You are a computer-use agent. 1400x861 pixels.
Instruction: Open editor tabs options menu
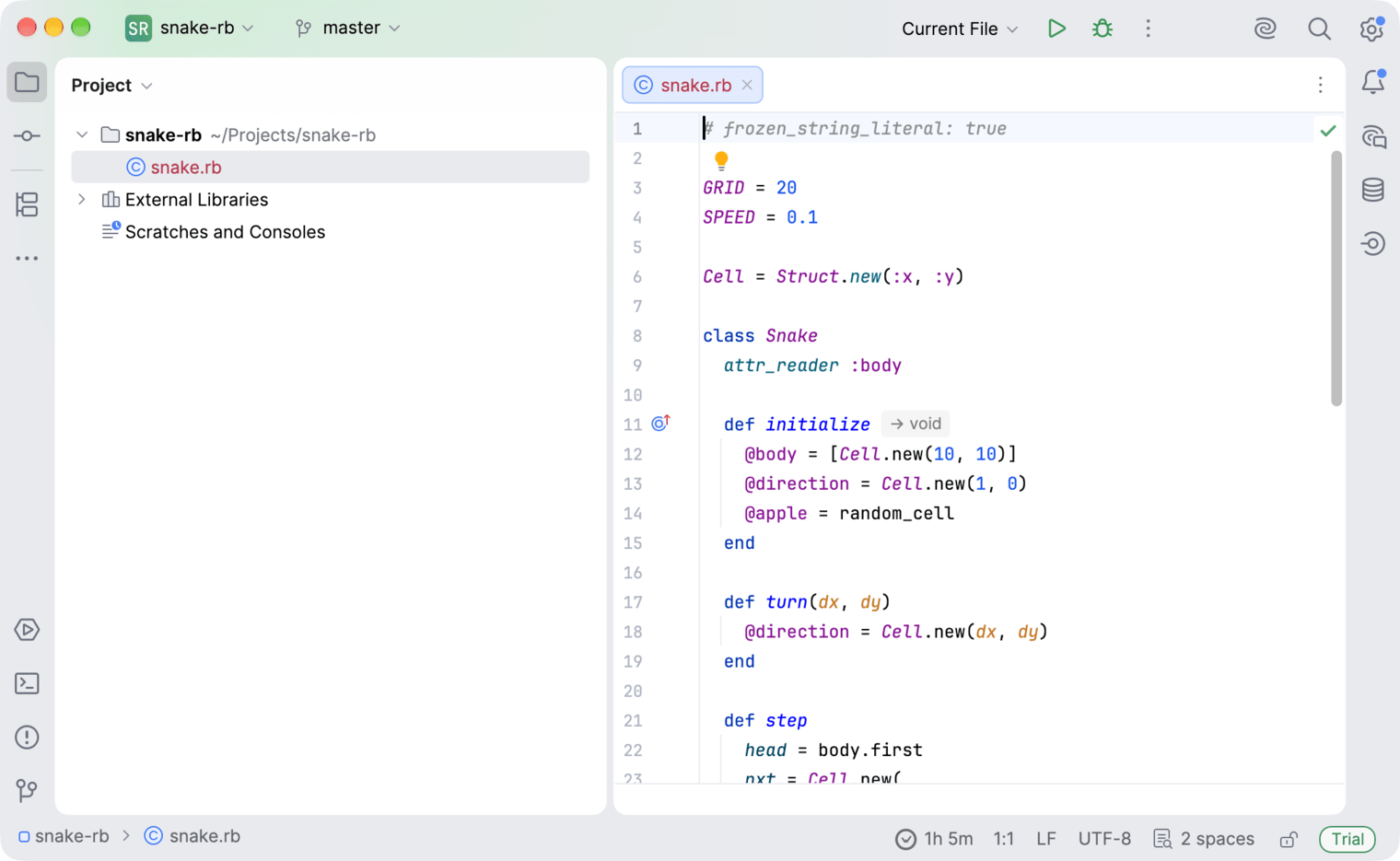tap(1320, 85)
